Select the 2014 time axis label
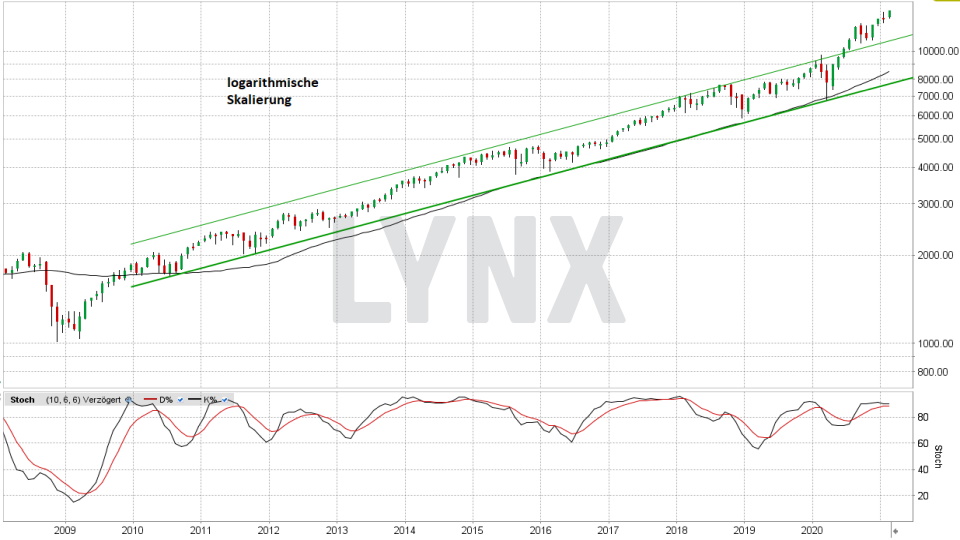This screenshot has height=540, width=960. [x=405, y=530]
